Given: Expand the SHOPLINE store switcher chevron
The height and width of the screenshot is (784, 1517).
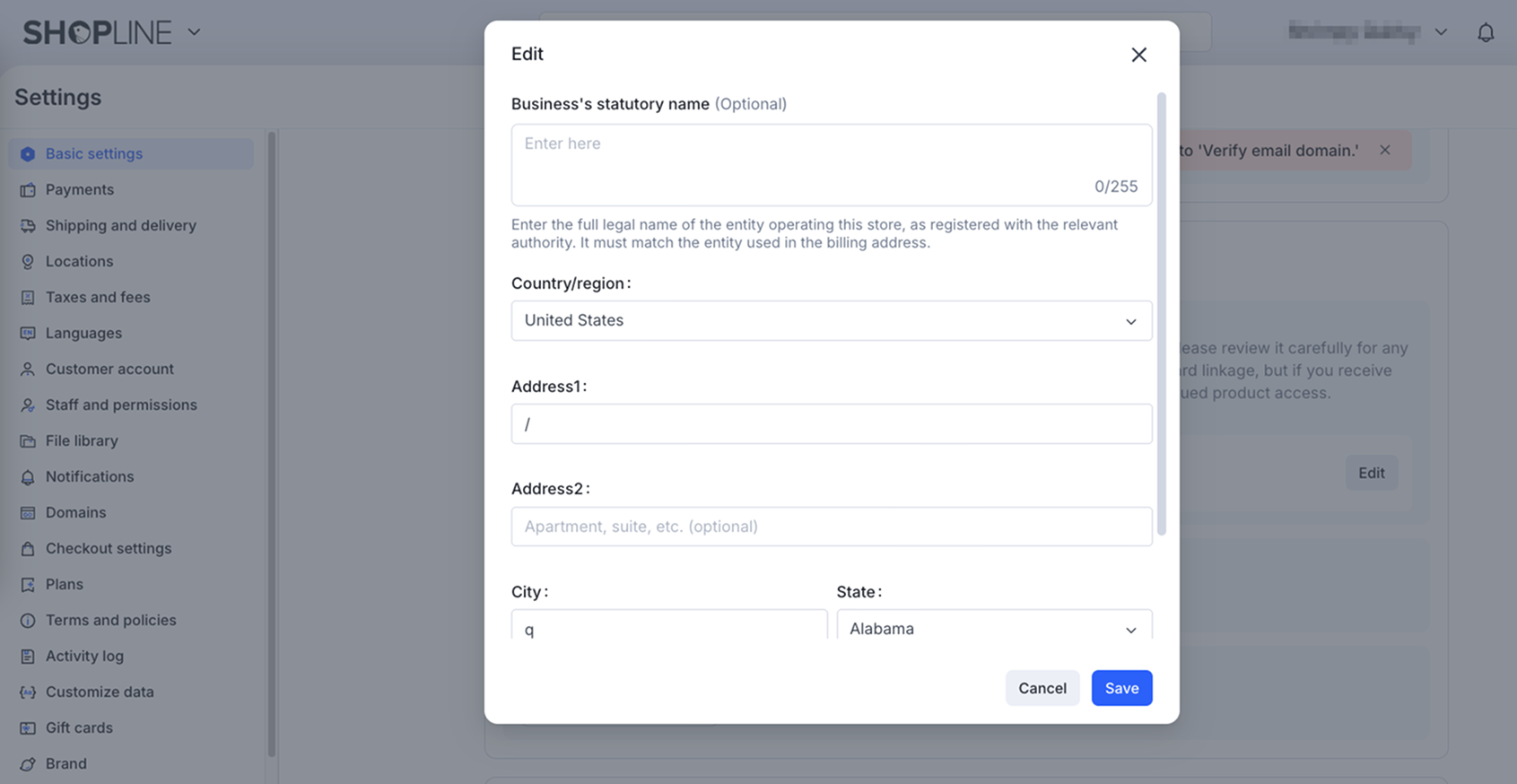Looking at the screenshot, I should 194,32.
